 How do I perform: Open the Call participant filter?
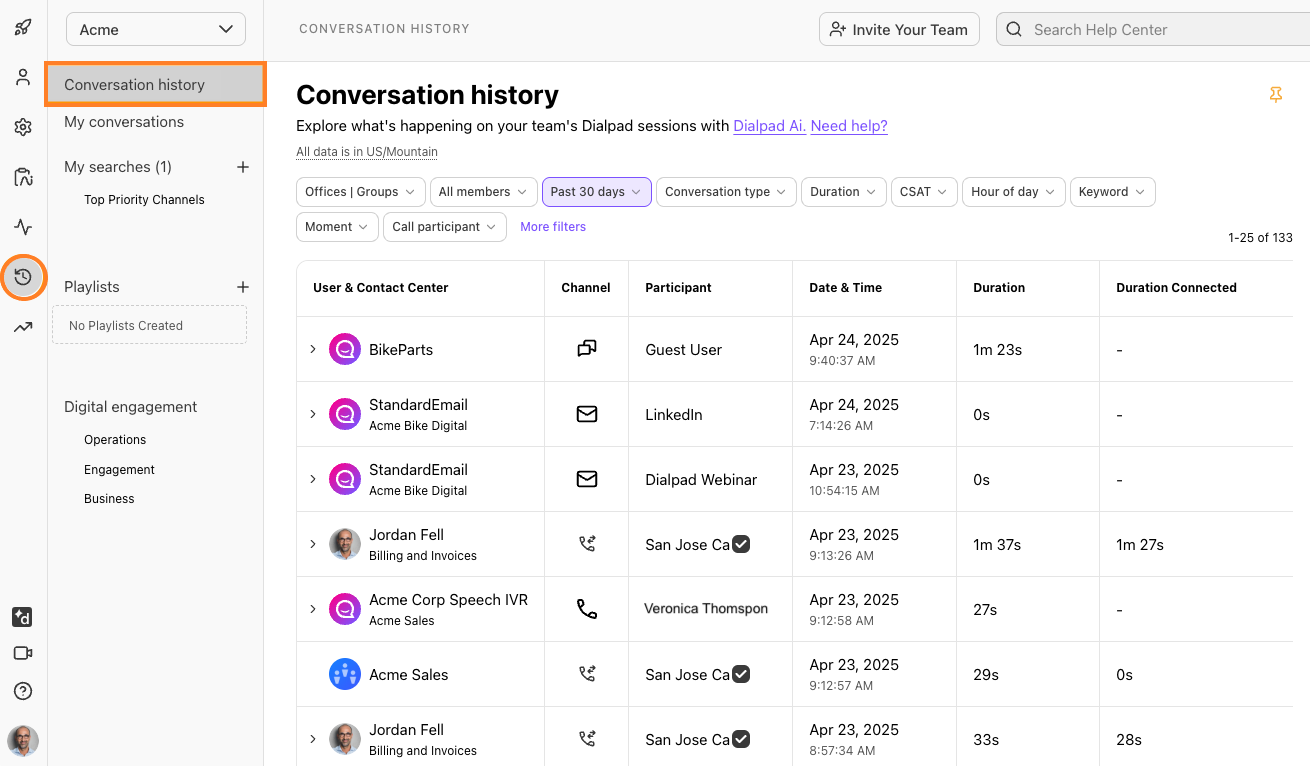coord(445,227)
